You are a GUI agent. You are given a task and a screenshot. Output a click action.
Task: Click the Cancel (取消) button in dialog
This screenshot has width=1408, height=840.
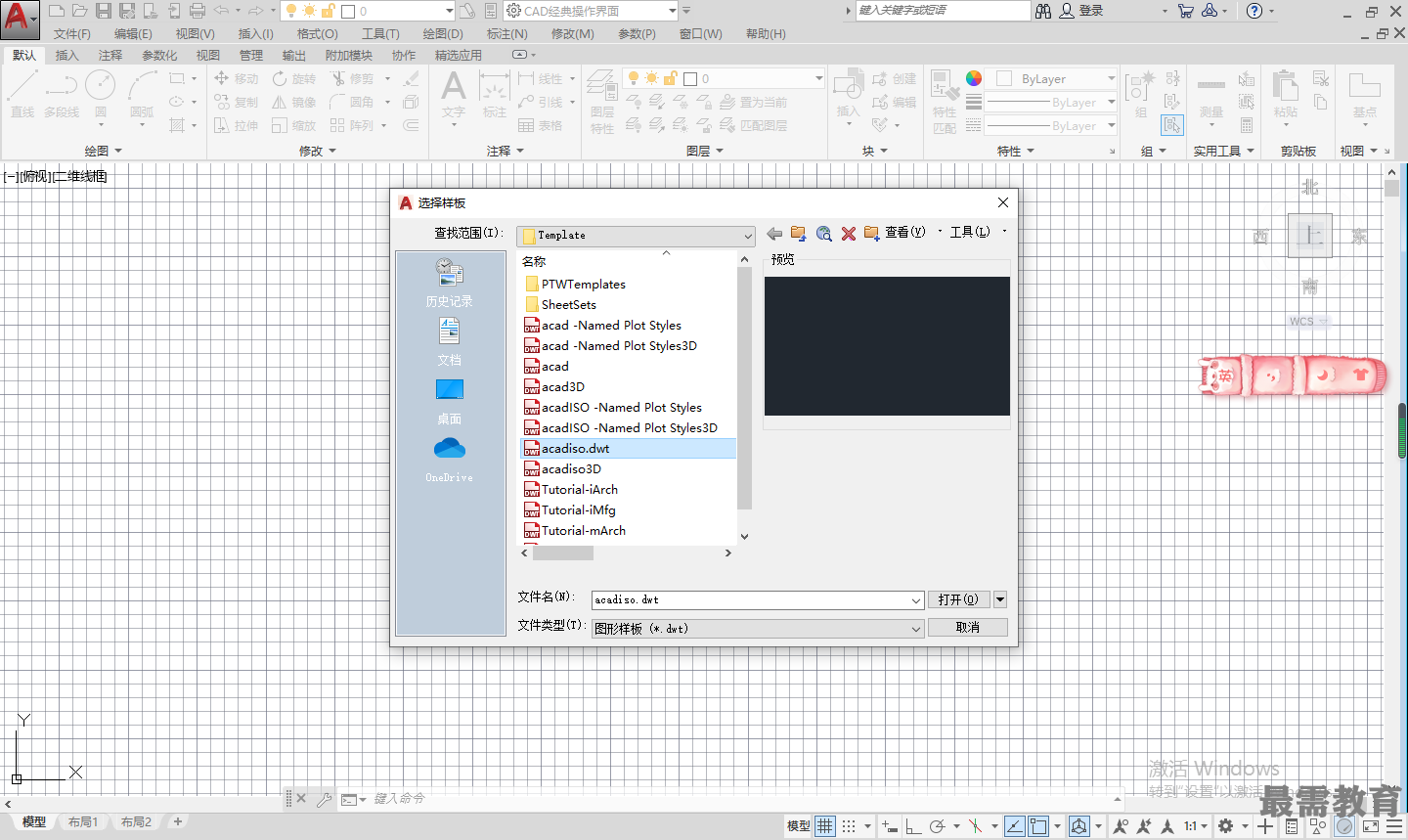point(968,627)
